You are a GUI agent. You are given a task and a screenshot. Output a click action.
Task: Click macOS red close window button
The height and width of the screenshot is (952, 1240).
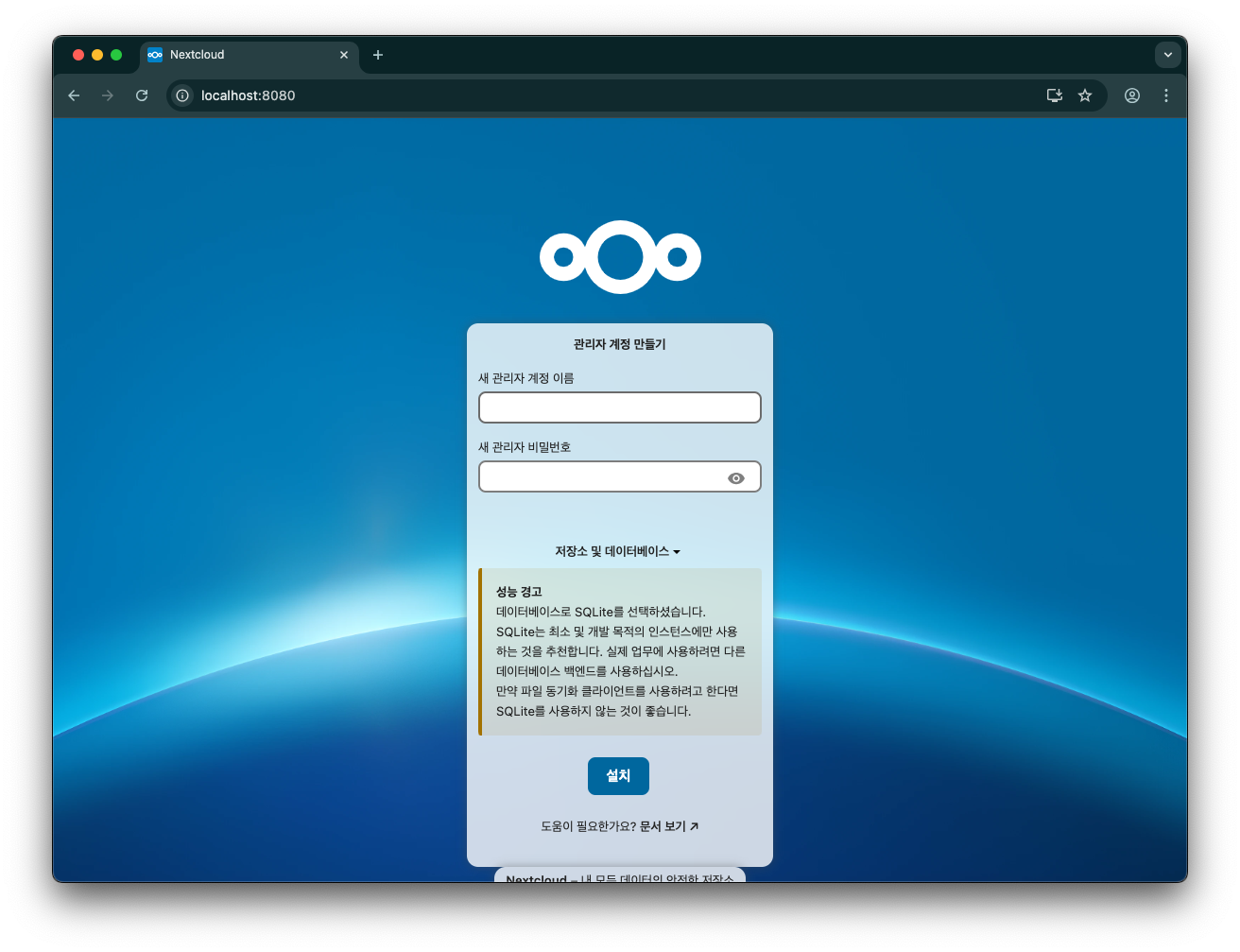[78, 55]
